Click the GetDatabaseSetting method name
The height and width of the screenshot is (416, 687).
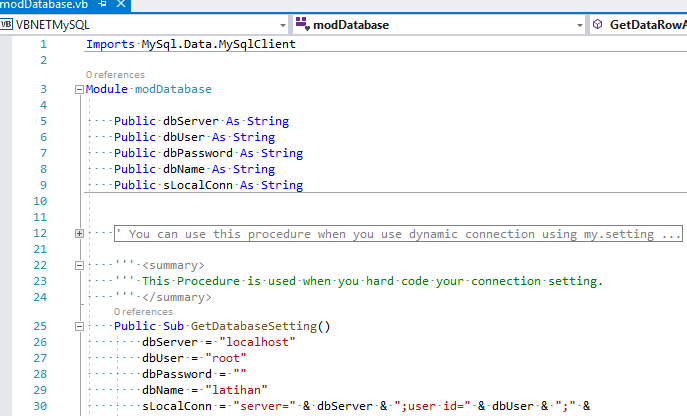tap(254, 326)
